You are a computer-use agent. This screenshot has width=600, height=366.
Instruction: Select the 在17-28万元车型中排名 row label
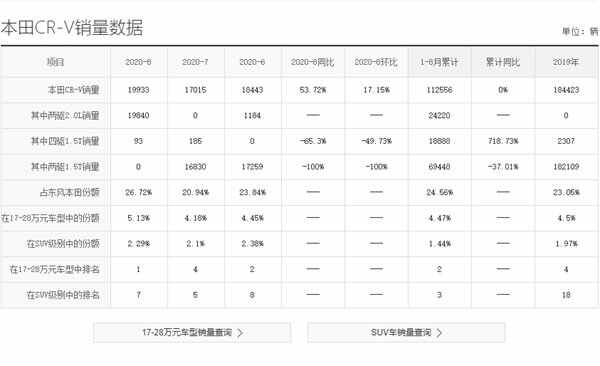pyautogui.click(x=54, y=269)
